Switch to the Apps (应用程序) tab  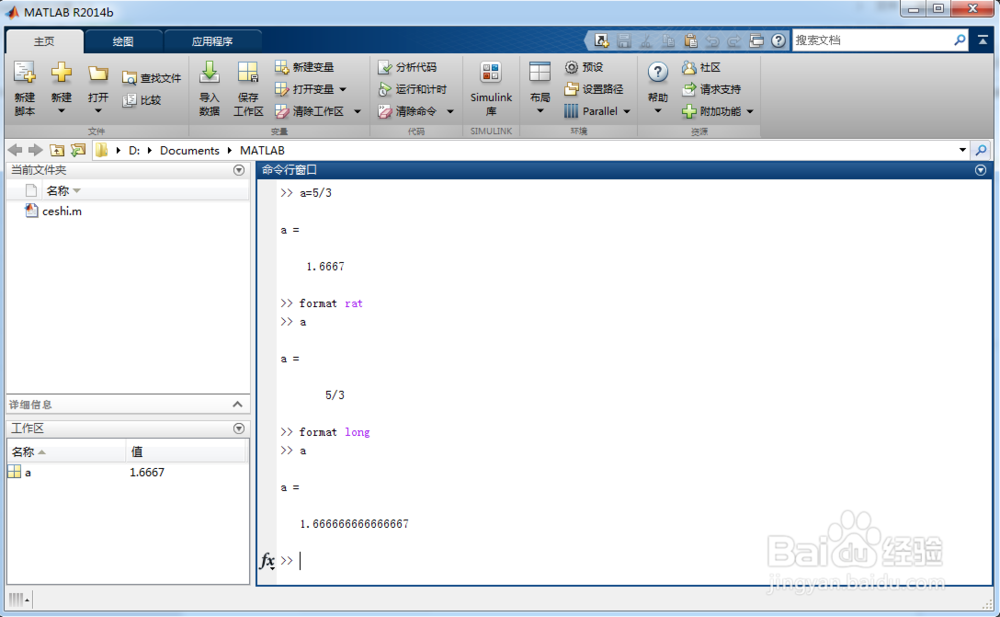click(212, 41)
